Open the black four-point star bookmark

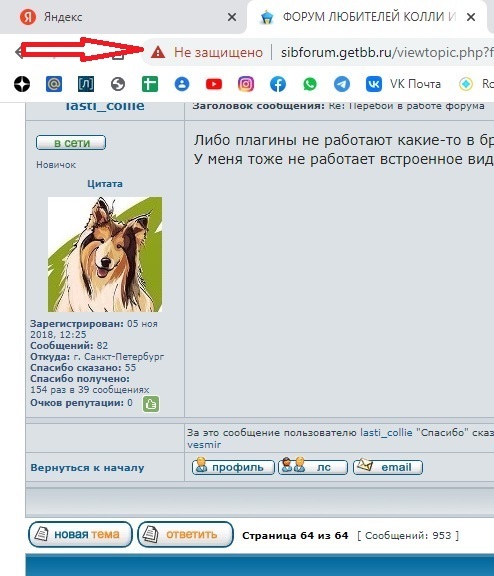click(x=22, y=84)
